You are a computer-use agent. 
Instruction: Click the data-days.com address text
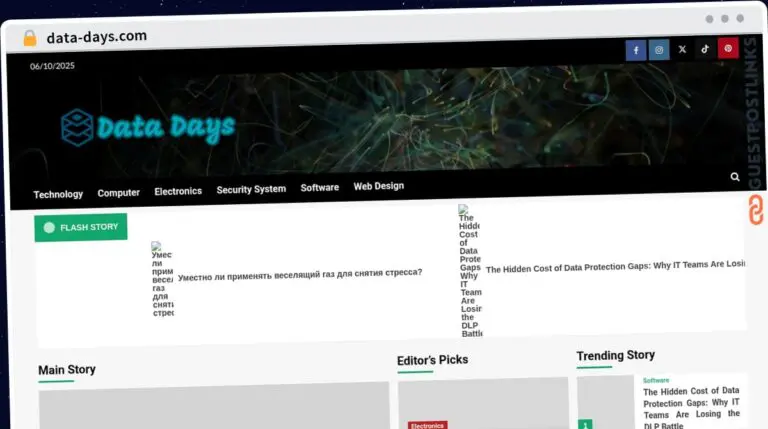[96, 37]
